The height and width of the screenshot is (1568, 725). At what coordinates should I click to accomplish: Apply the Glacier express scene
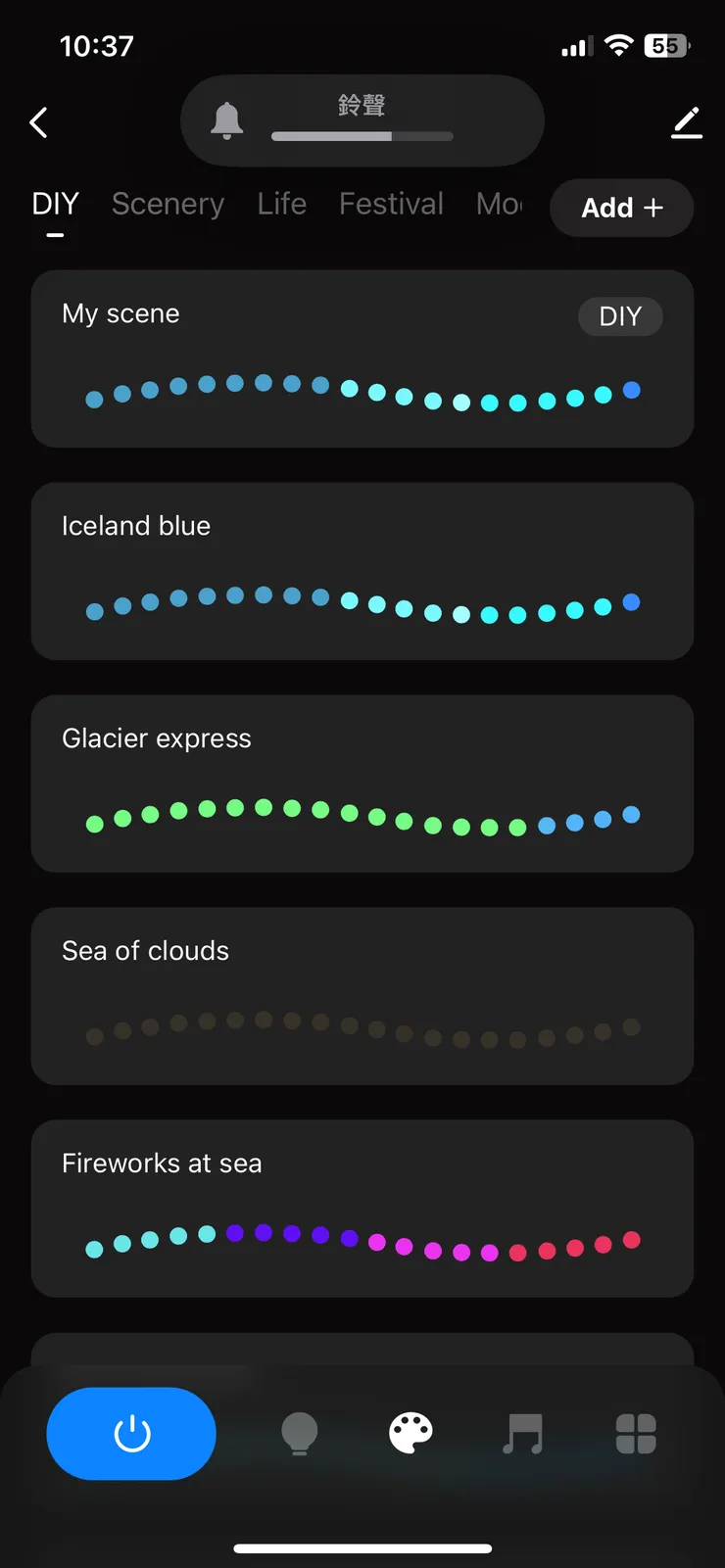tap(362, 784)
